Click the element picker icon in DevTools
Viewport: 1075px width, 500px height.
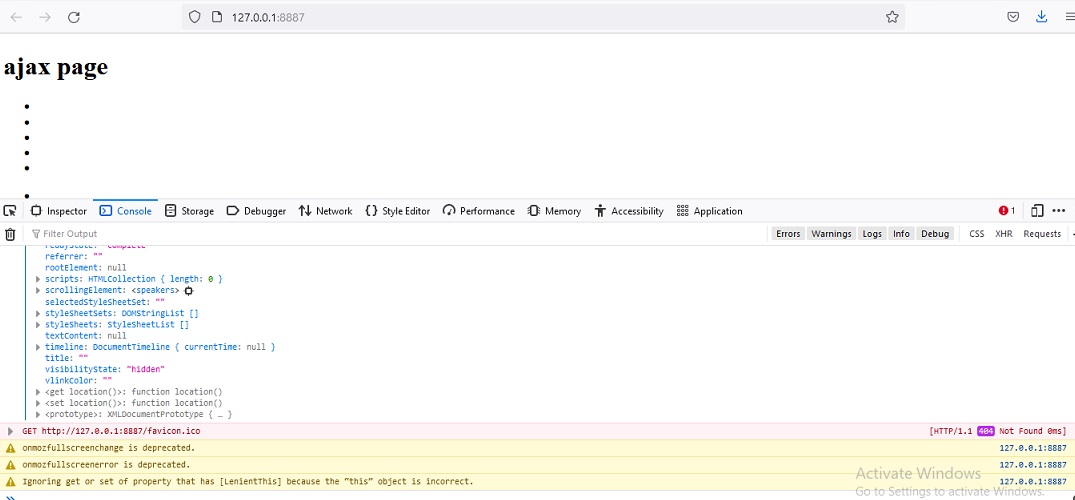tap(10, 211)
